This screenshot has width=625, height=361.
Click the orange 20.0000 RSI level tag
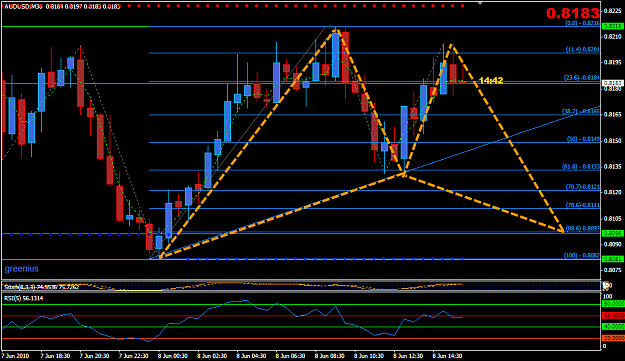tap(613, 338)
